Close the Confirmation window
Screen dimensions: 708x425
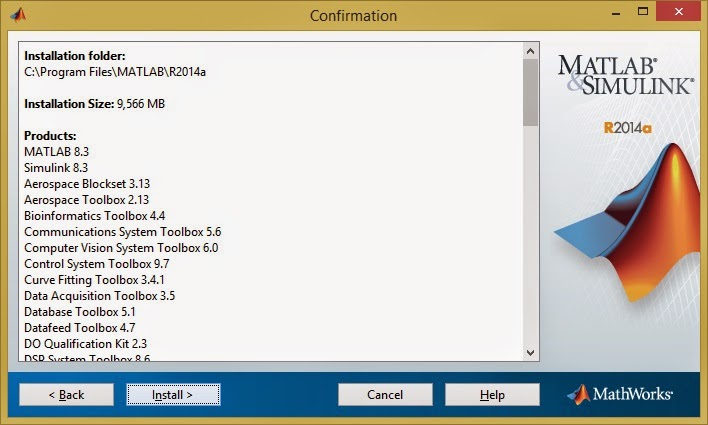pos(679,12)
